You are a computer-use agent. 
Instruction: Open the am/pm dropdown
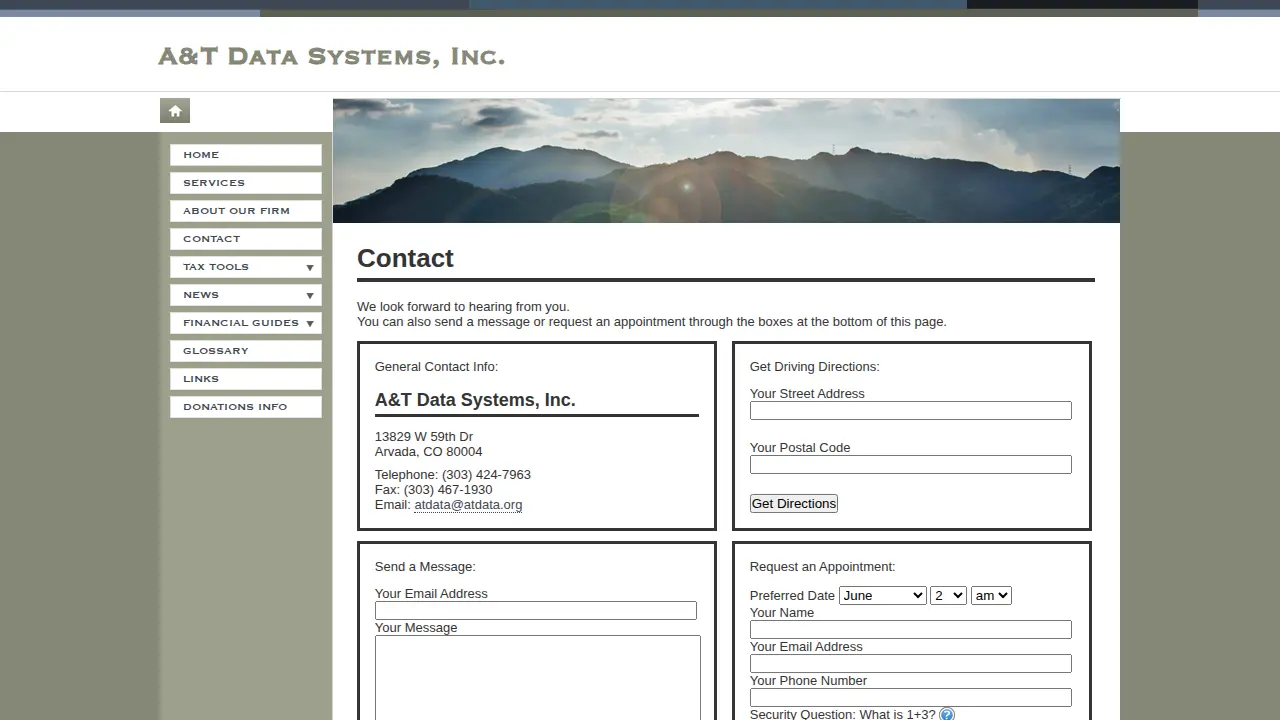pos(991,596)
